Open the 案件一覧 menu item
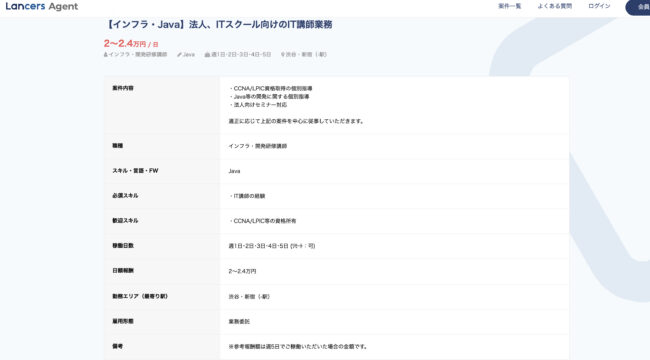650x360 pixels. 509,6
